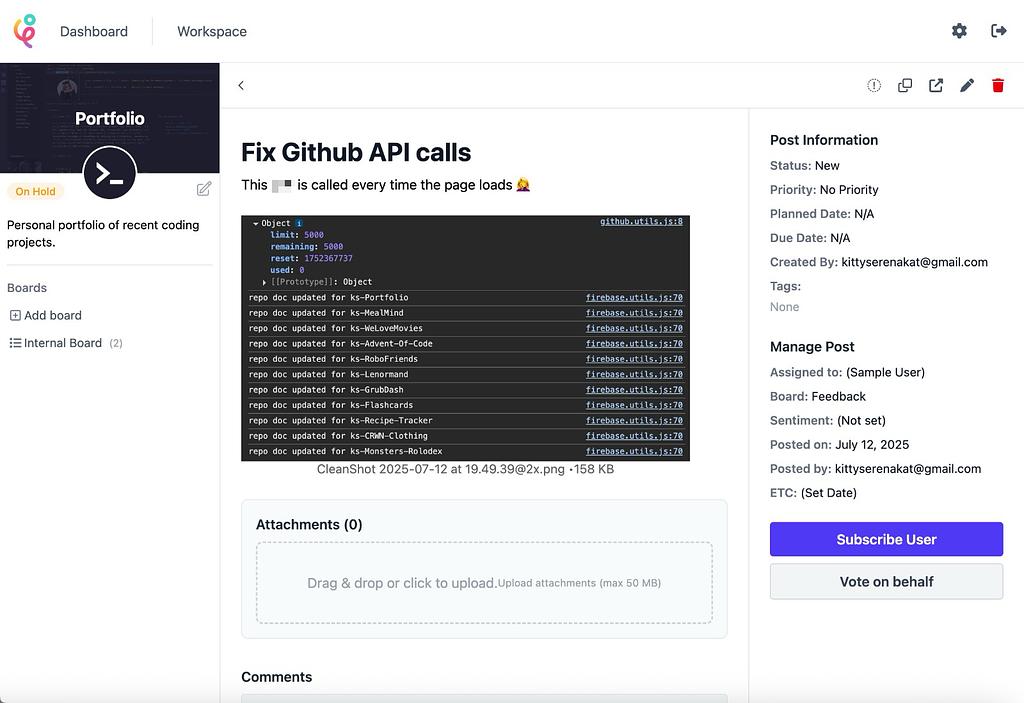Click the attachments drag and drop upload area
The height and width of the screenshot is (703, 1024).
point(484,583)
